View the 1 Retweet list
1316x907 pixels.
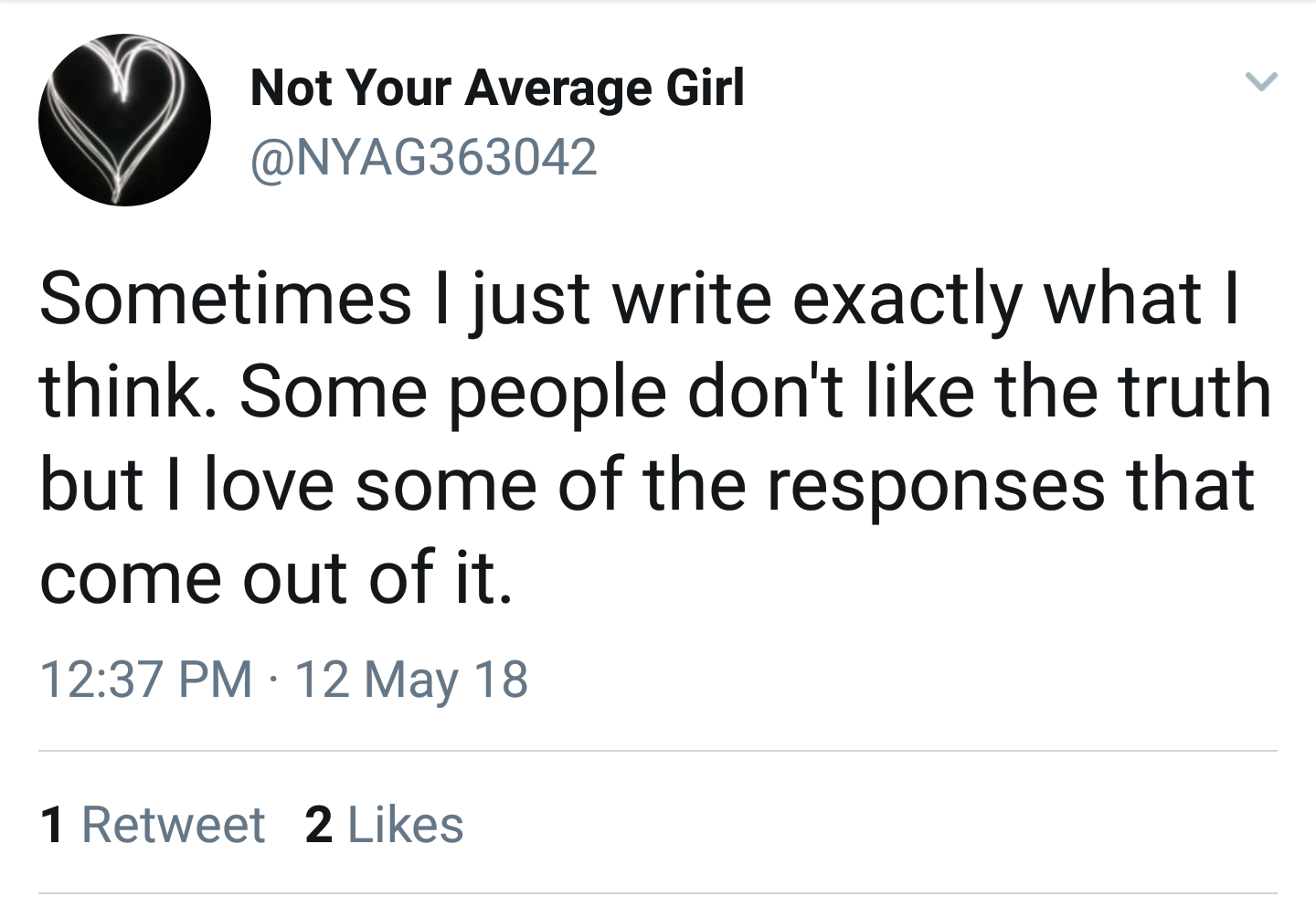(153, 825)
